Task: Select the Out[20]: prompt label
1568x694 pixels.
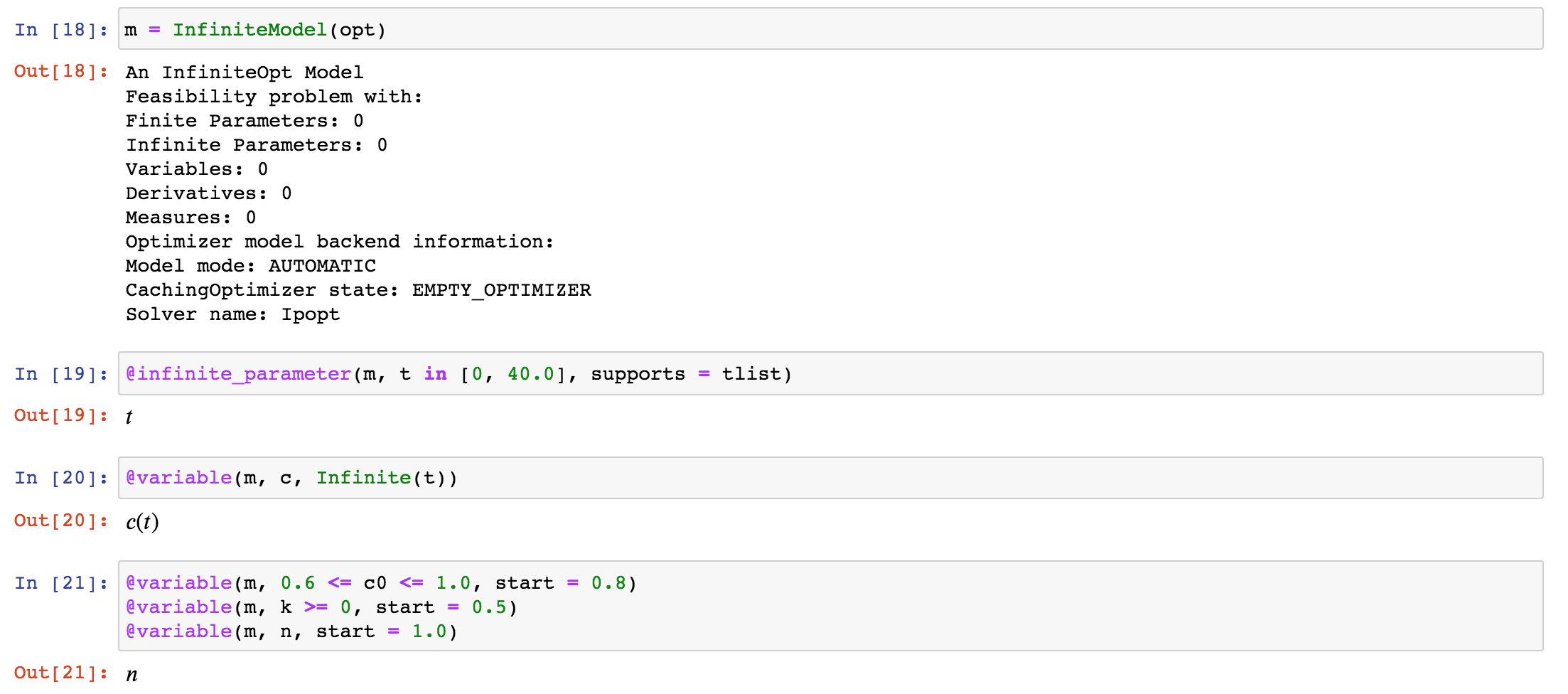Action: [x=61, y=520]
